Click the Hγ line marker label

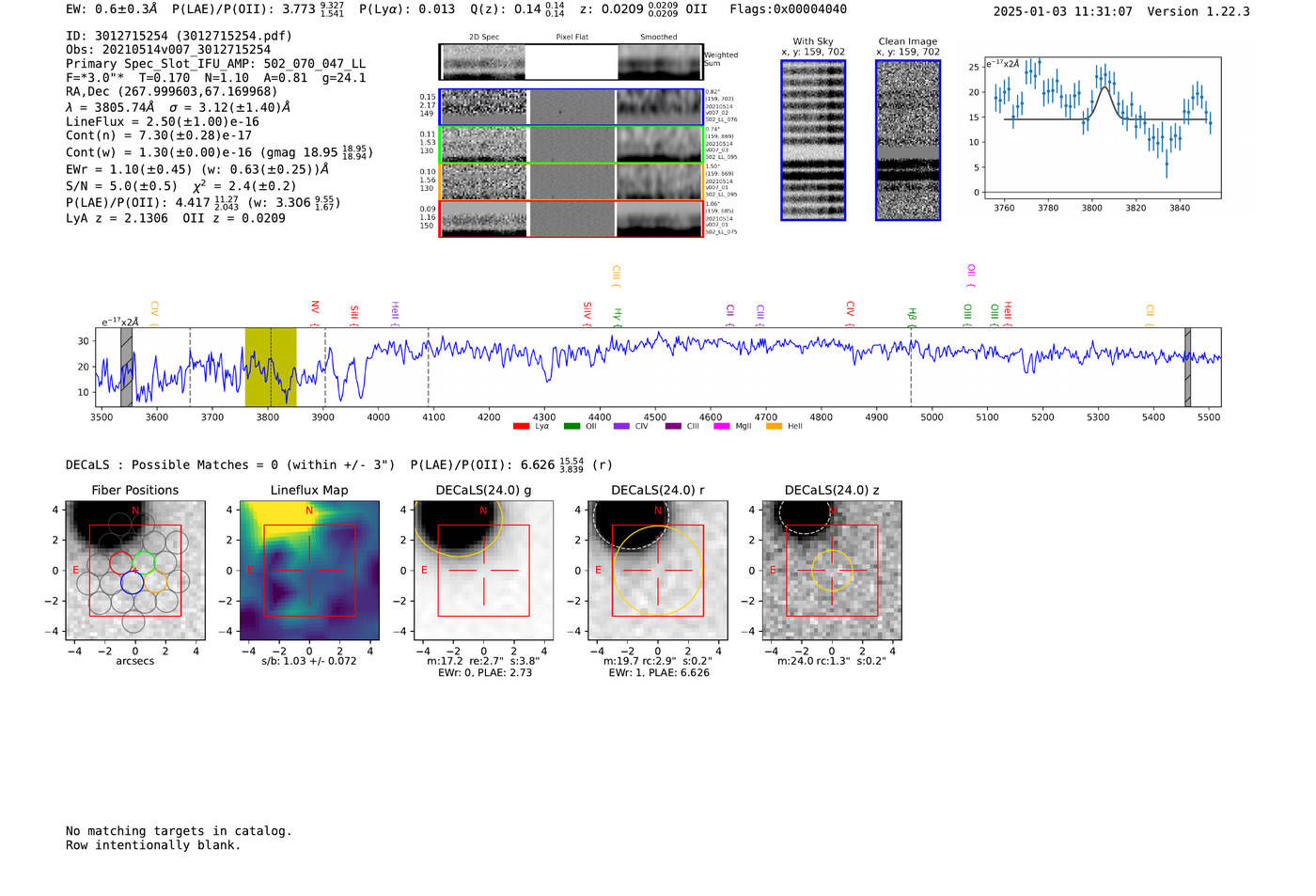pos(618,317)
